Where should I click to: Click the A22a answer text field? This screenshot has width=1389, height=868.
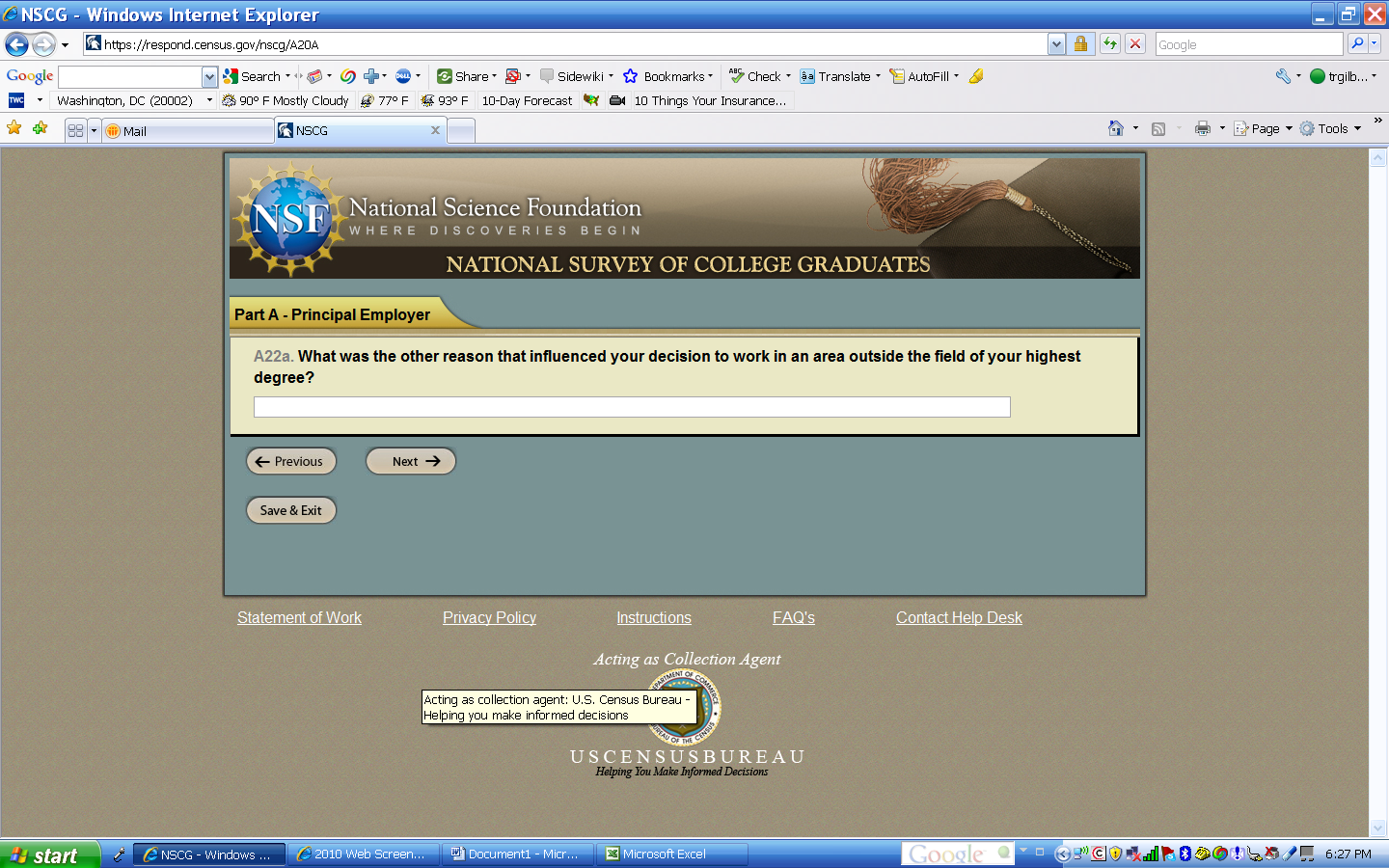[x=631, y=407]
